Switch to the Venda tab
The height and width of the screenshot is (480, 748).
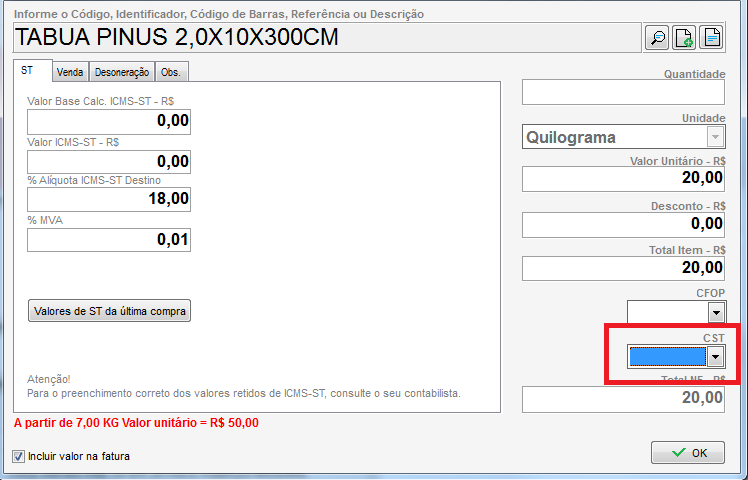pos(70,72)
